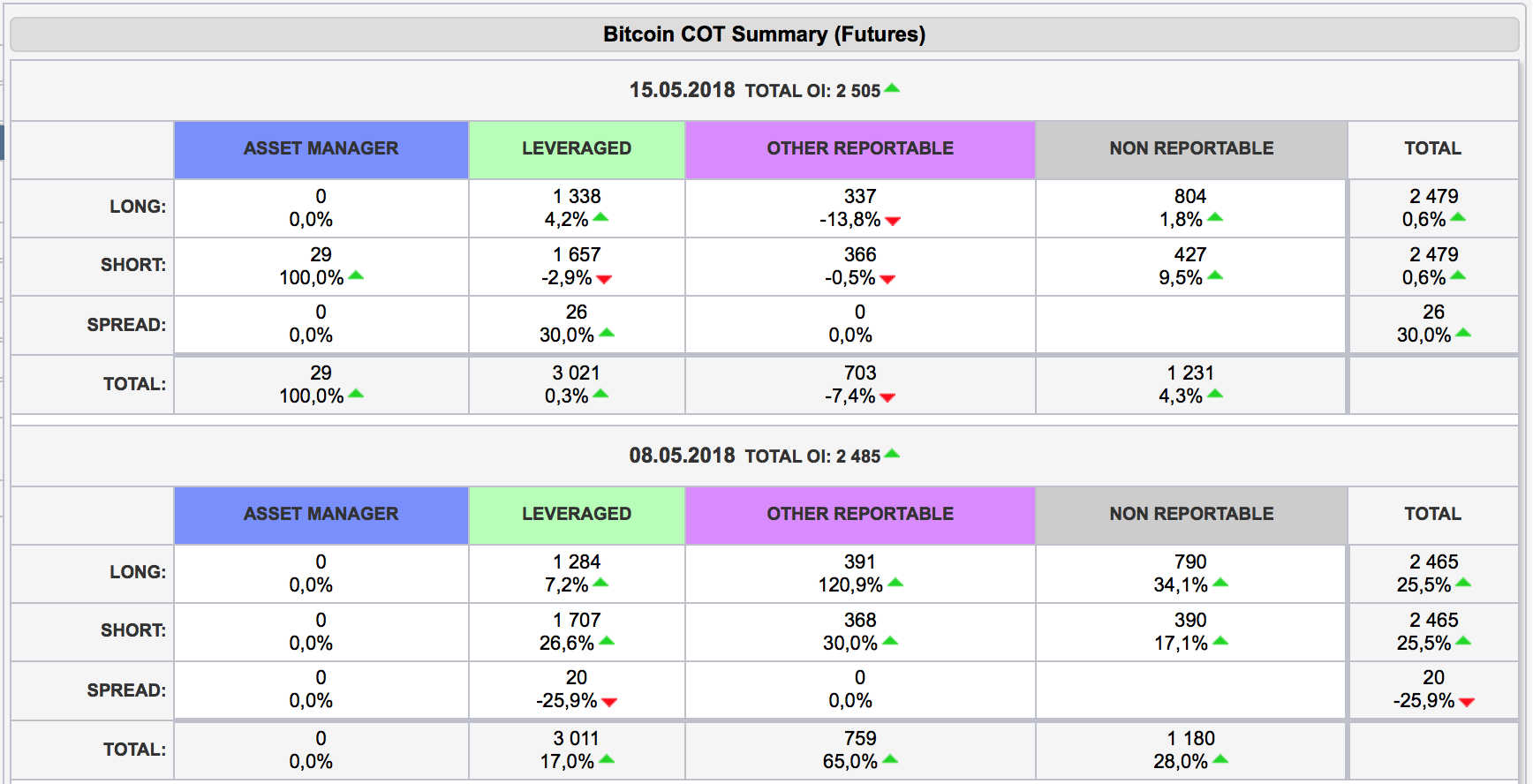Click red arrow beside -7,4% value

[887, 397]
